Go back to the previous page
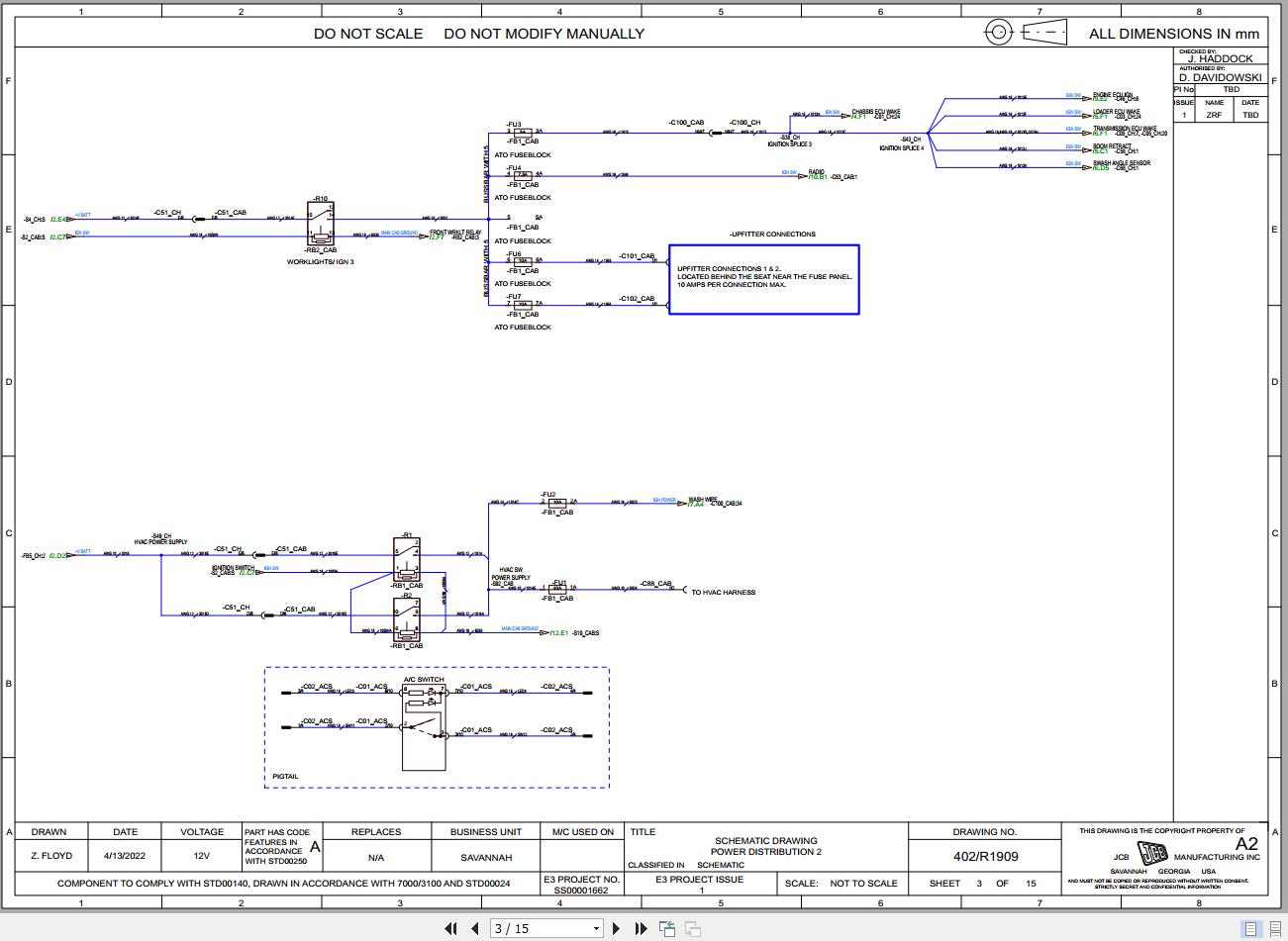This screenshot has height=941, width=1288. 475,928
